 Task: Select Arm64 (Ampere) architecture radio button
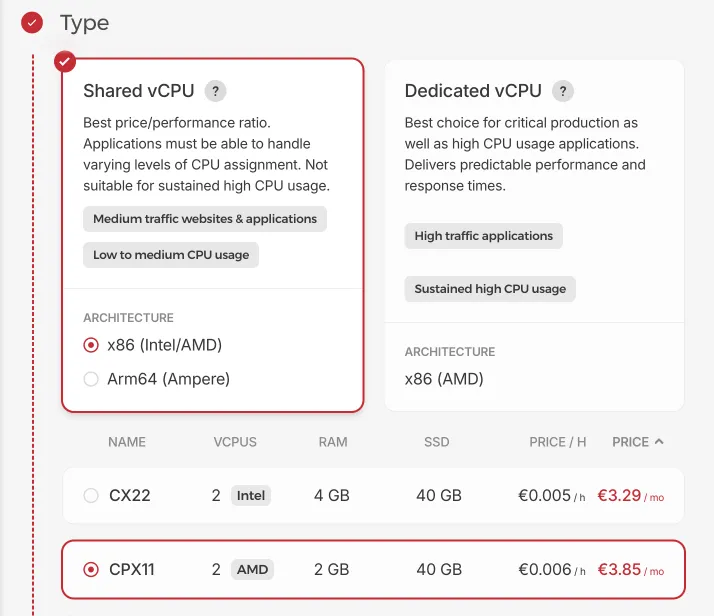[x=91, y=379]
